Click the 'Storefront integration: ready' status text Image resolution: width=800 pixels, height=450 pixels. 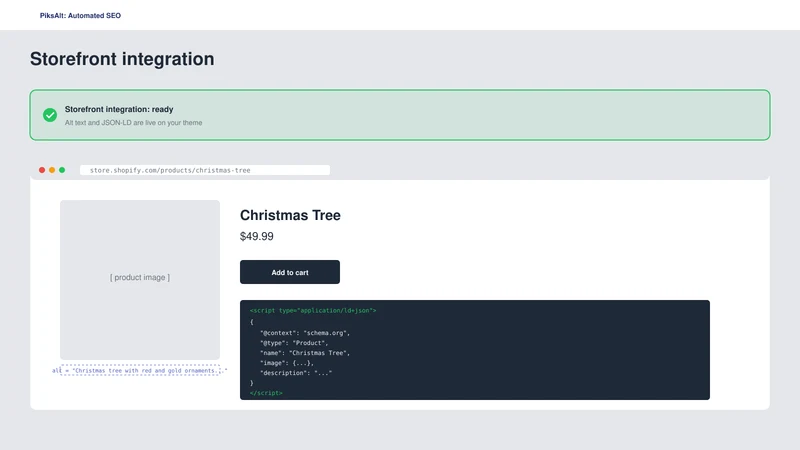click(x=119, y=109)
